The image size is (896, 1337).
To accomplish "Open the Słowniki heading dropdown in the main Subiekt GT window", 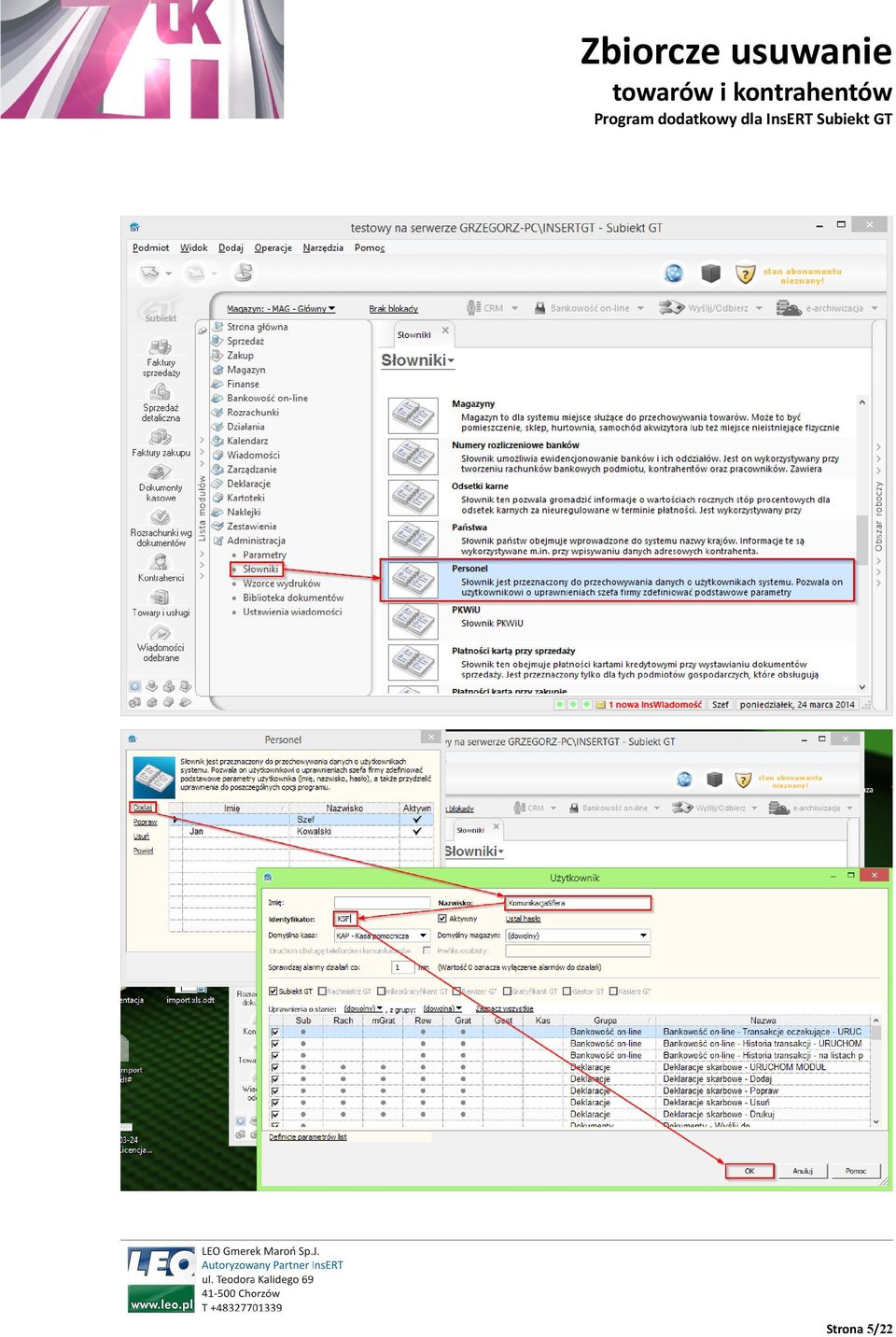I will tap(417, 360).
